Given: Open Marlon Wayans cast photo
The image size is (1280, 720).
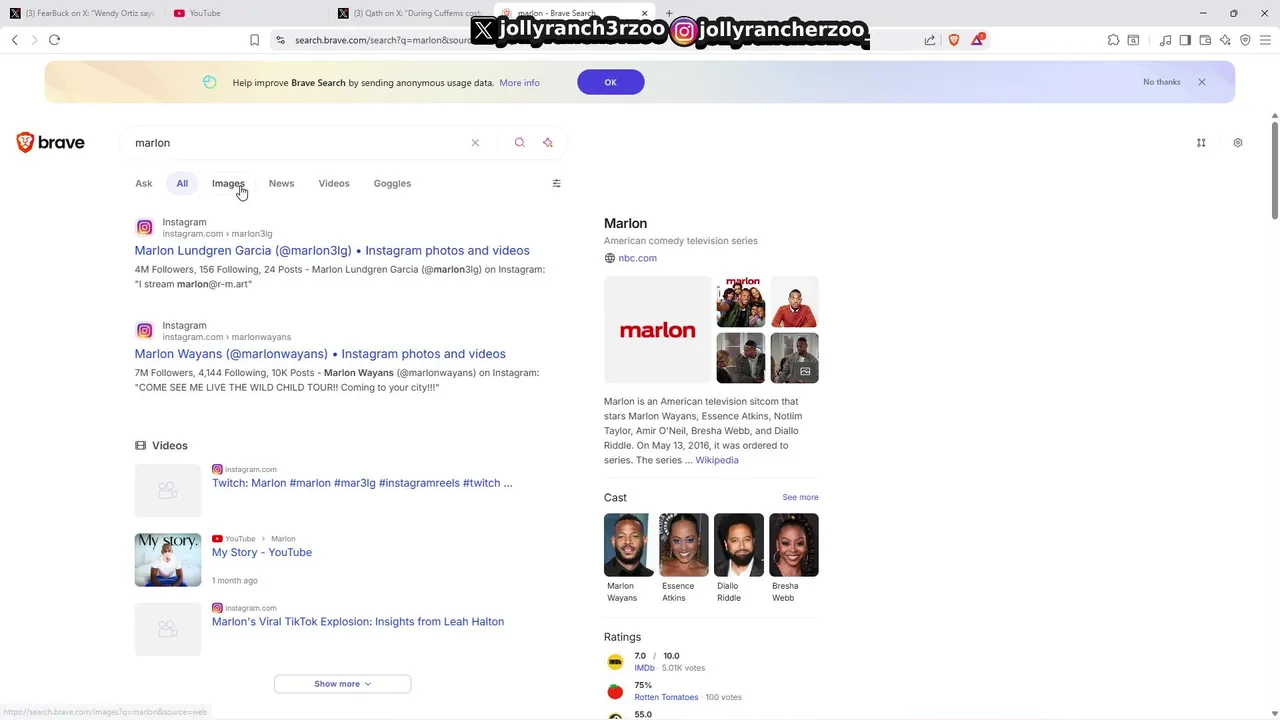Looking at the screenshot, I should [629, 545].
